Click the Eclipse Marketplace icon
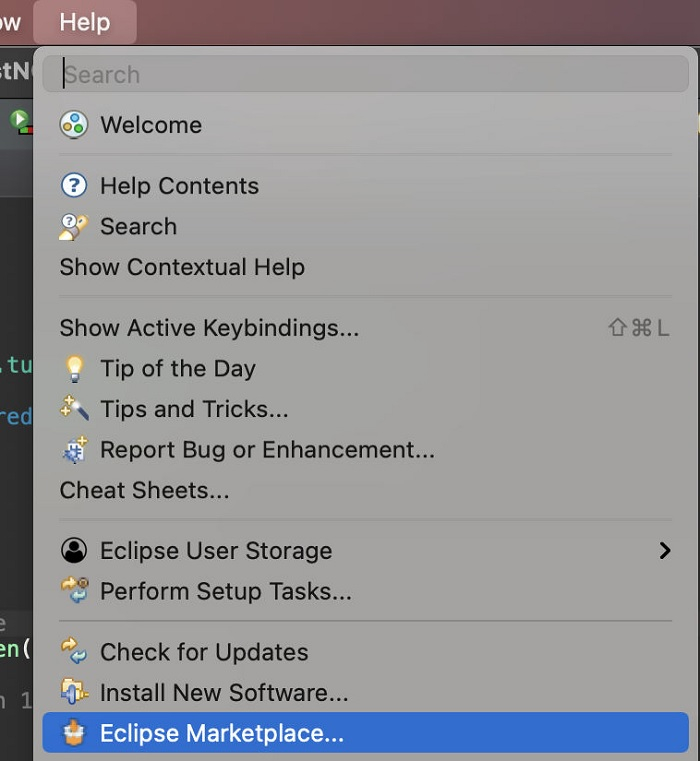700x761 pixels. click(74, 733)
